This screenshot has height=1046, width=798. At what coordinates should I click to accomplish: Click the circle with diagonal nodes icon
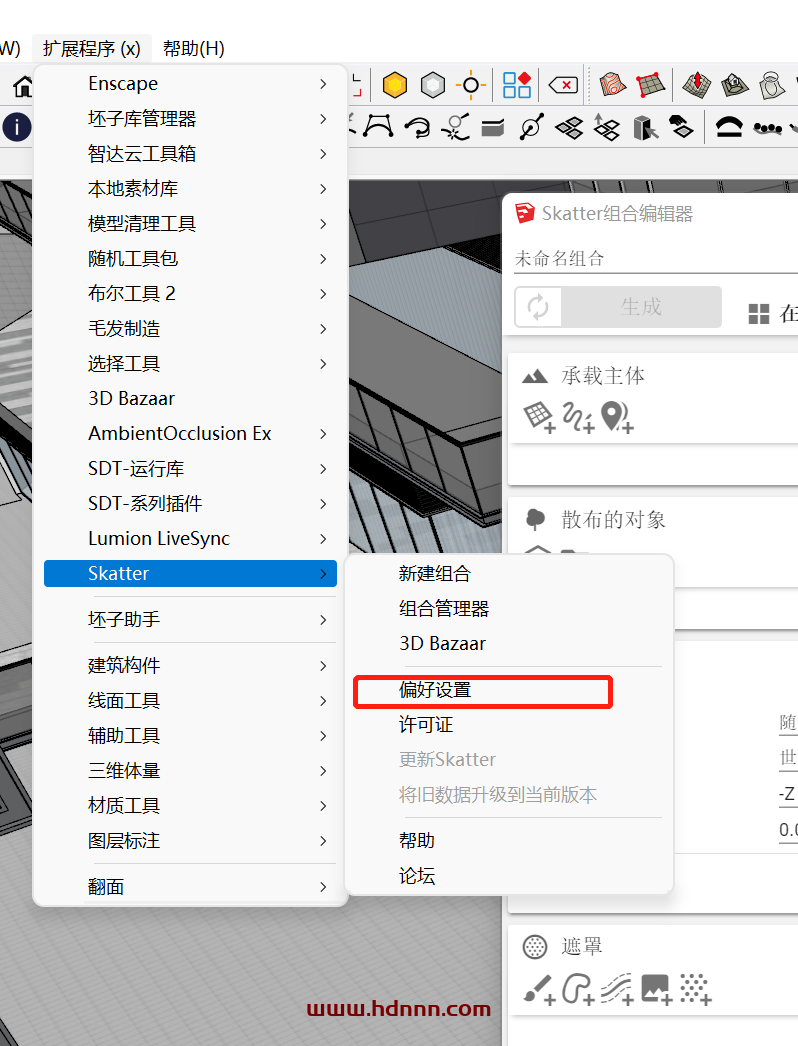click(x=532, y=127)
